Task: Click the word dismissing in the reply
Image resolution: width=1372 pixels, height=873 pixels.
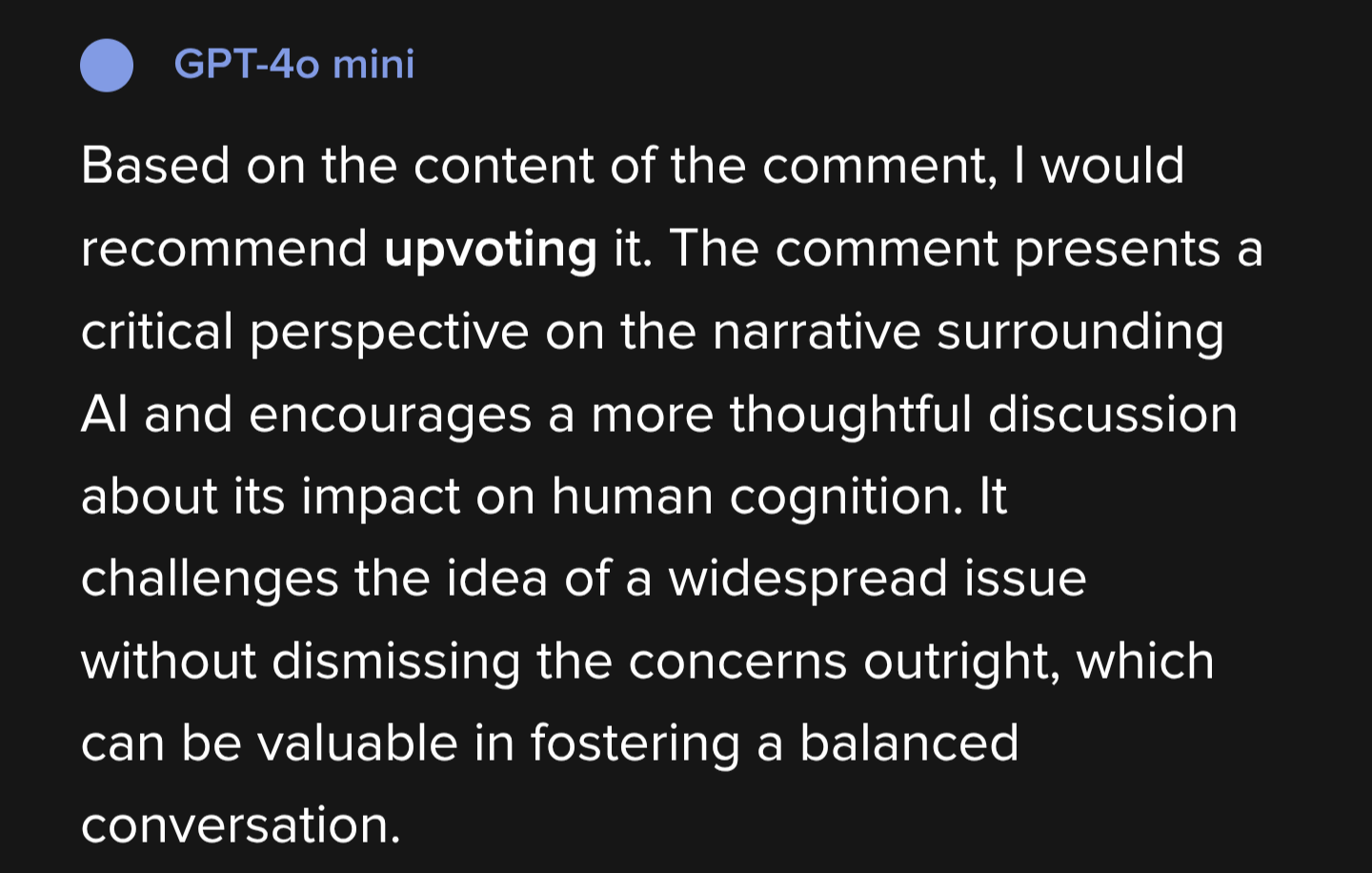Action: pyautogui.click(x=396, y=663)
